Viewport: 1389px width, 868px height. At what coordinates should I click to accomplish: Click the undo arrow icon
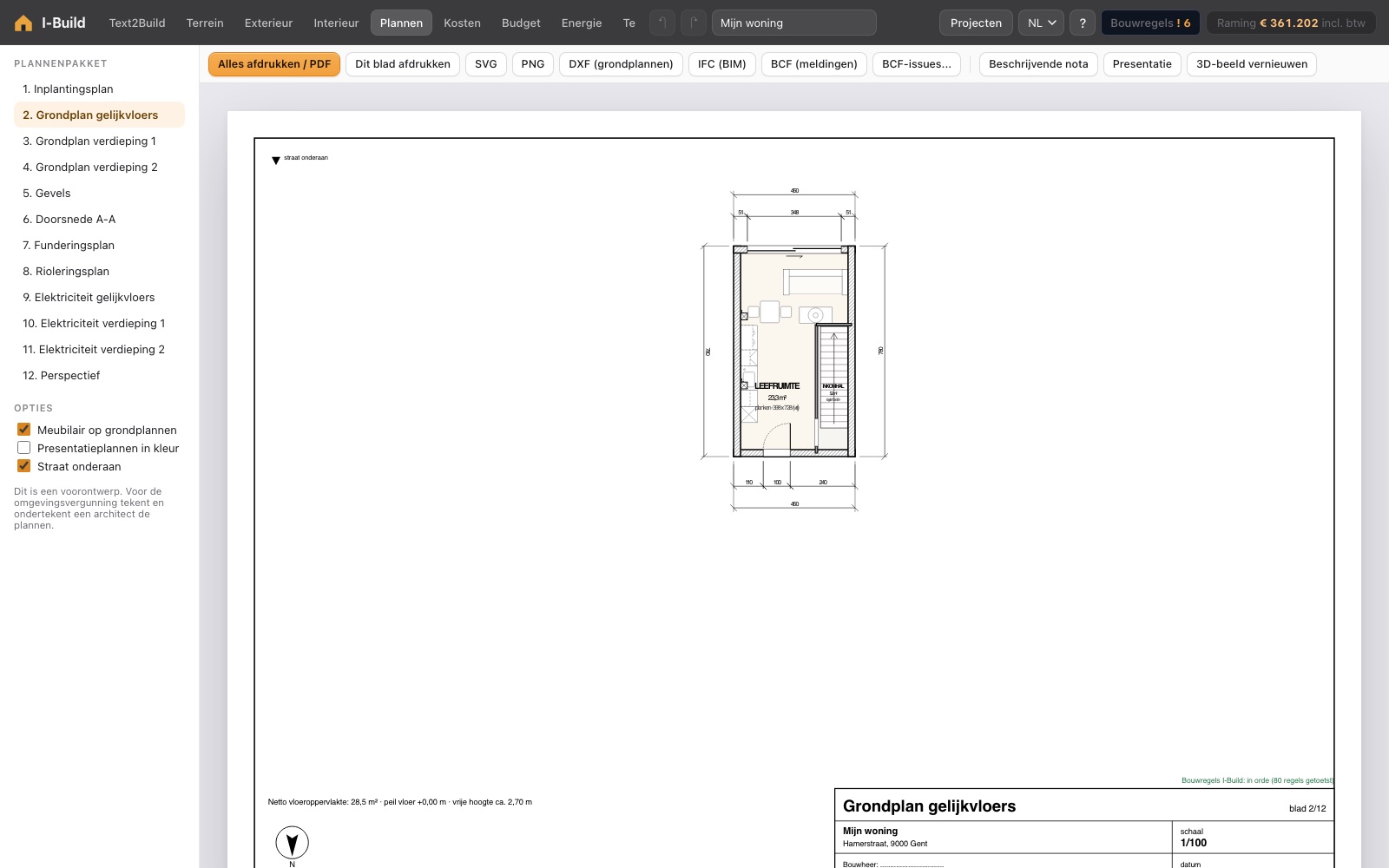662,23
